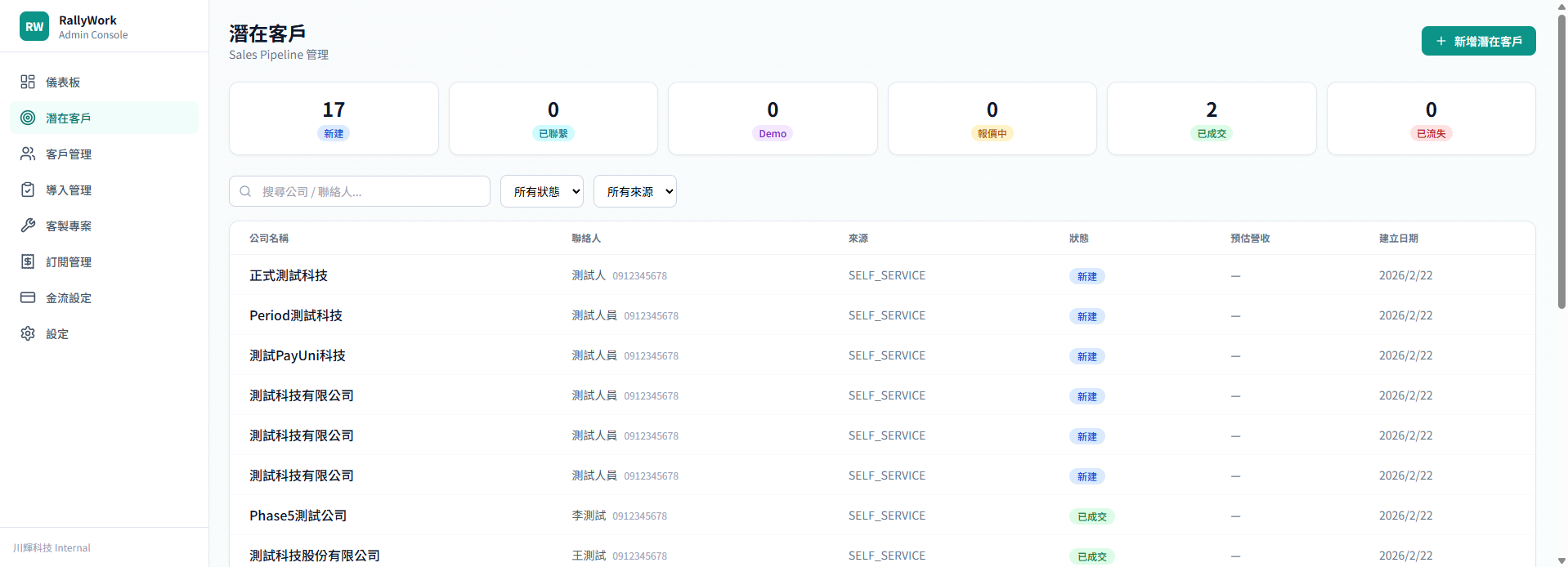The width and height of the screenshot is (1568, 567).
Task: Click the 導入管理 clipboard icon
Action: coord(28,190)
